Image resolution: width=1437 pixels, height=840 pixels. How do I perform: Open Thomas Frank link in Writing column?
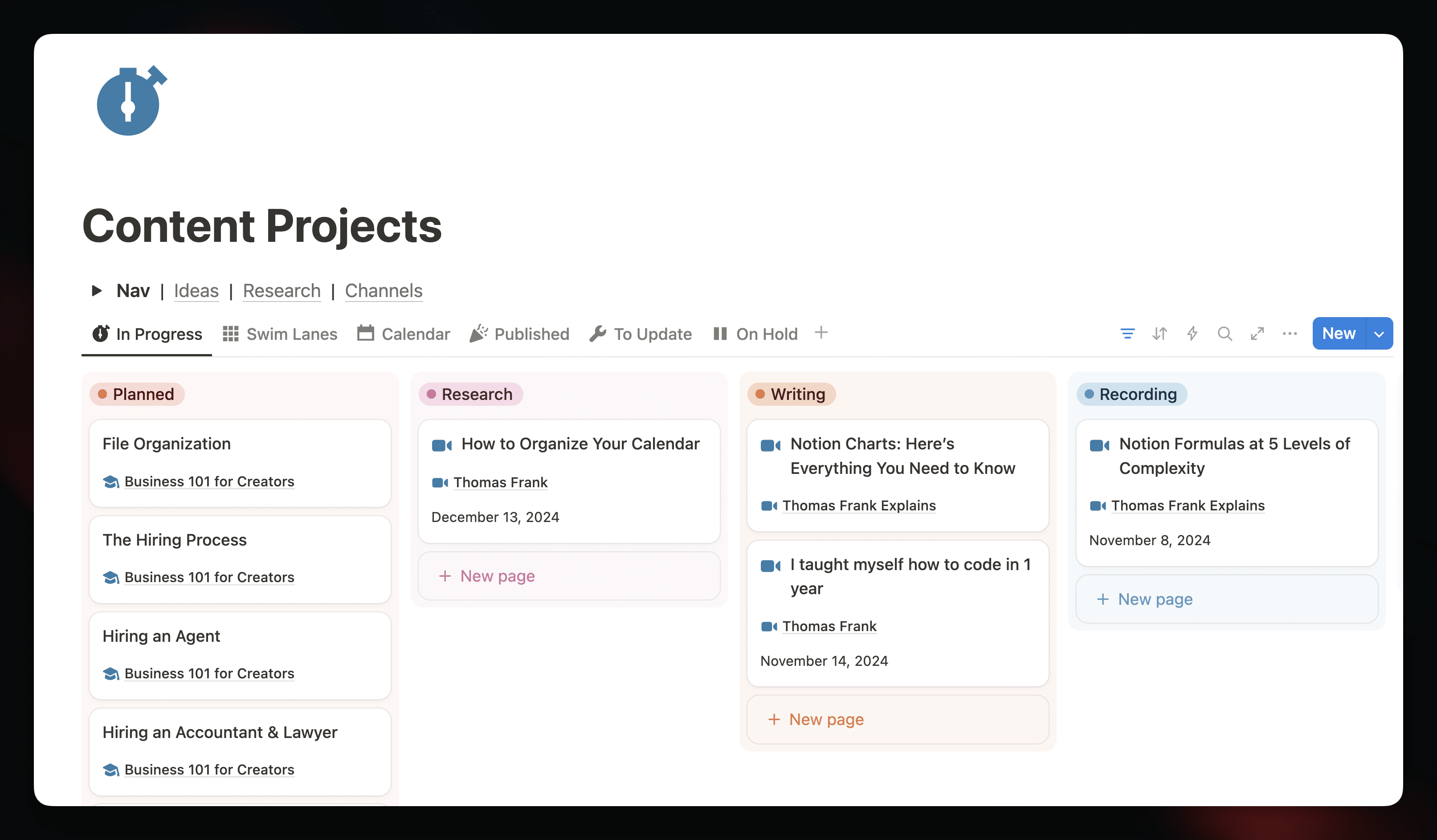(x=829, y=626)
